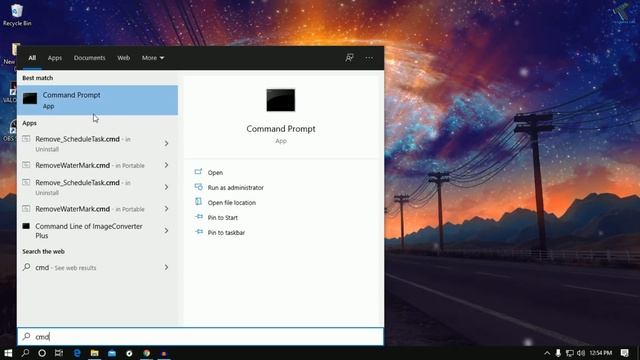Viewport: 640px width, 360px height.
Task: Open the More dropdown in search tabs
Action: pos(153,58)
